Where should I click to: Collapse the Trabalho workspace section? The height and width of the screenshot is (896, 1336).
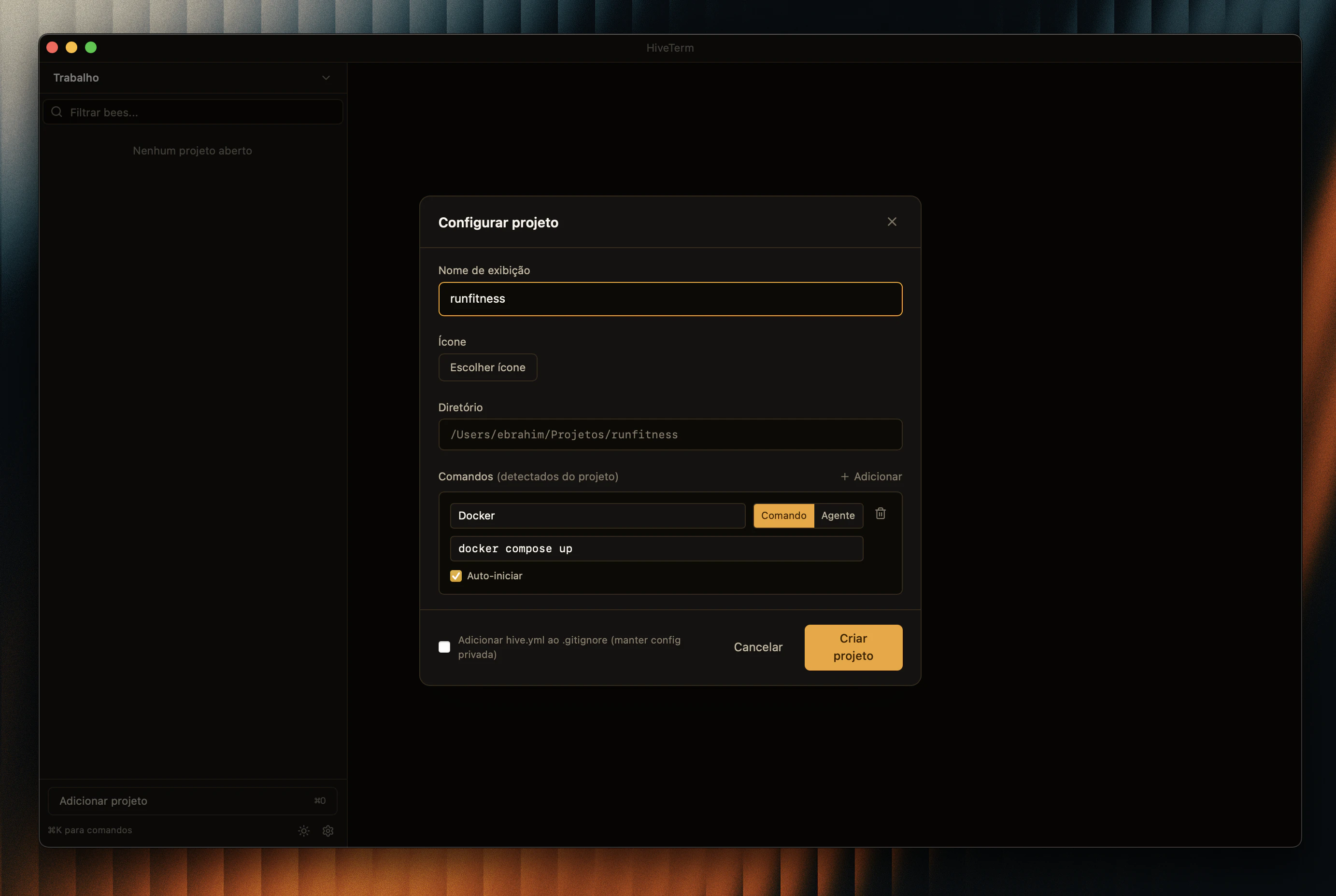tap(326, 78)
